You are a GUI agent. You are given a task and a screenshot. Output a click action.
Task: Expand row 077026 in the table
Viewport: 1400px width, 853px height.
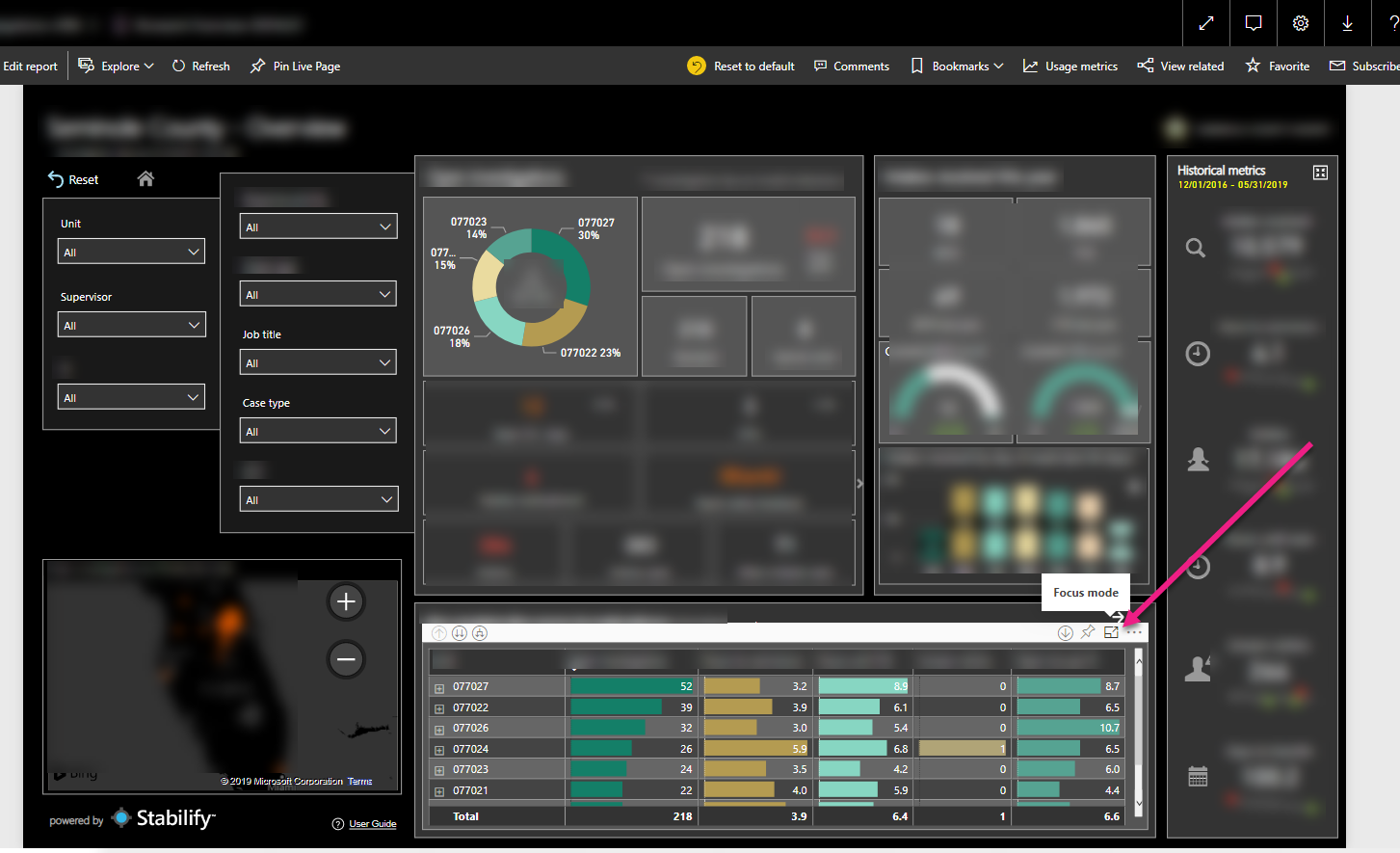pyautogui.click(x=439, y=730)
